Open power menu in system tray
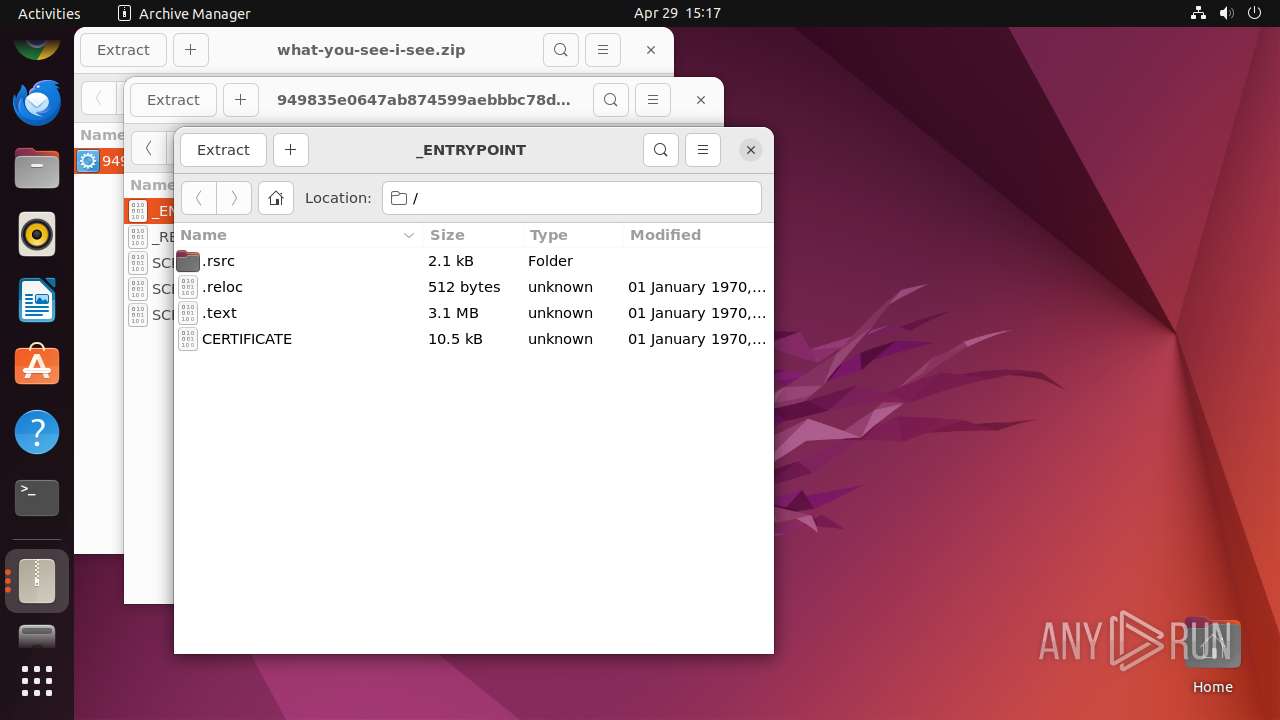 1255,13
